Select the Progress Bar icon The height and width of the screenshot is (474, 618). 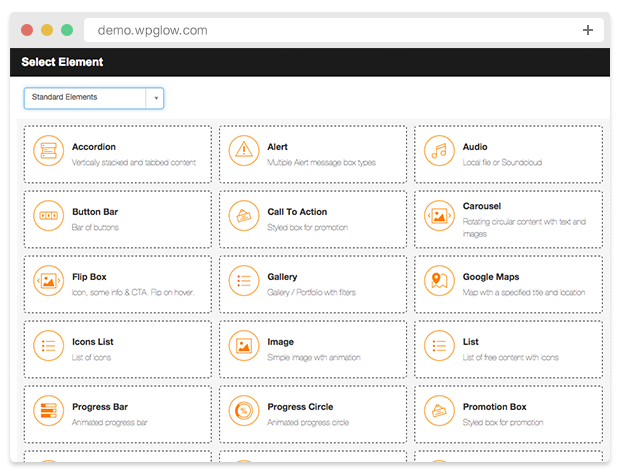click(x=46, y=412)
